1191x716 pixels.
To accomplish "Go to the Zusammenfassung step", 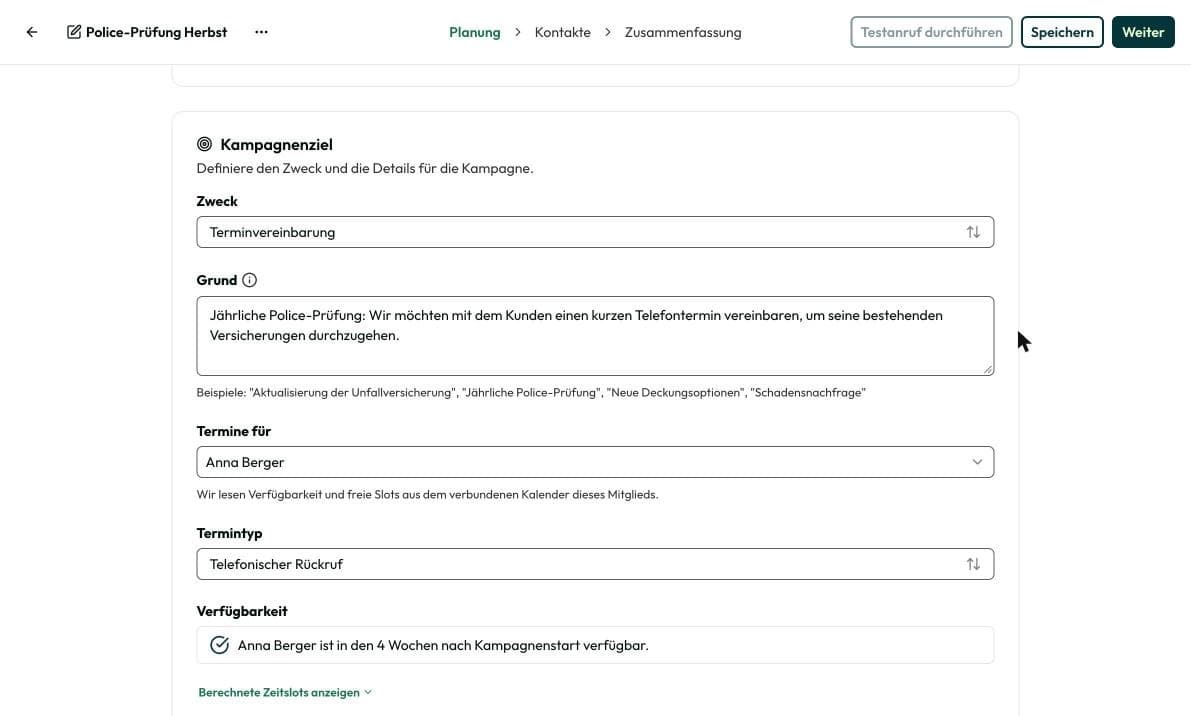I will (x=683, y=32).
